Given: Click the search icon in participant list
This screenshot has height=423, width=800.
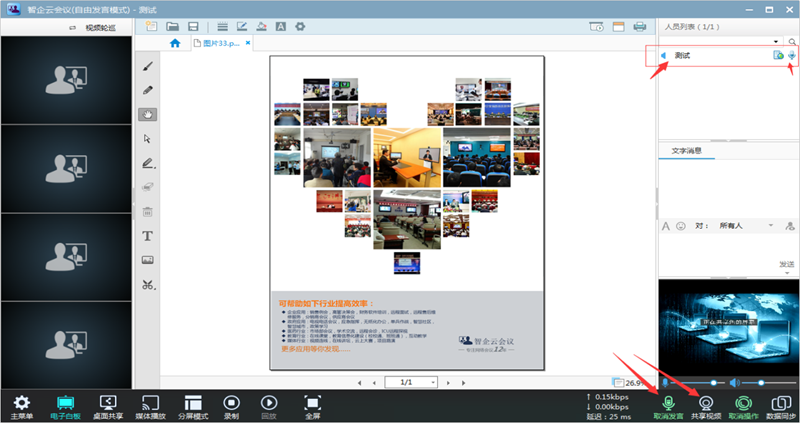Looking at the screenshot, I should [792, 41].
